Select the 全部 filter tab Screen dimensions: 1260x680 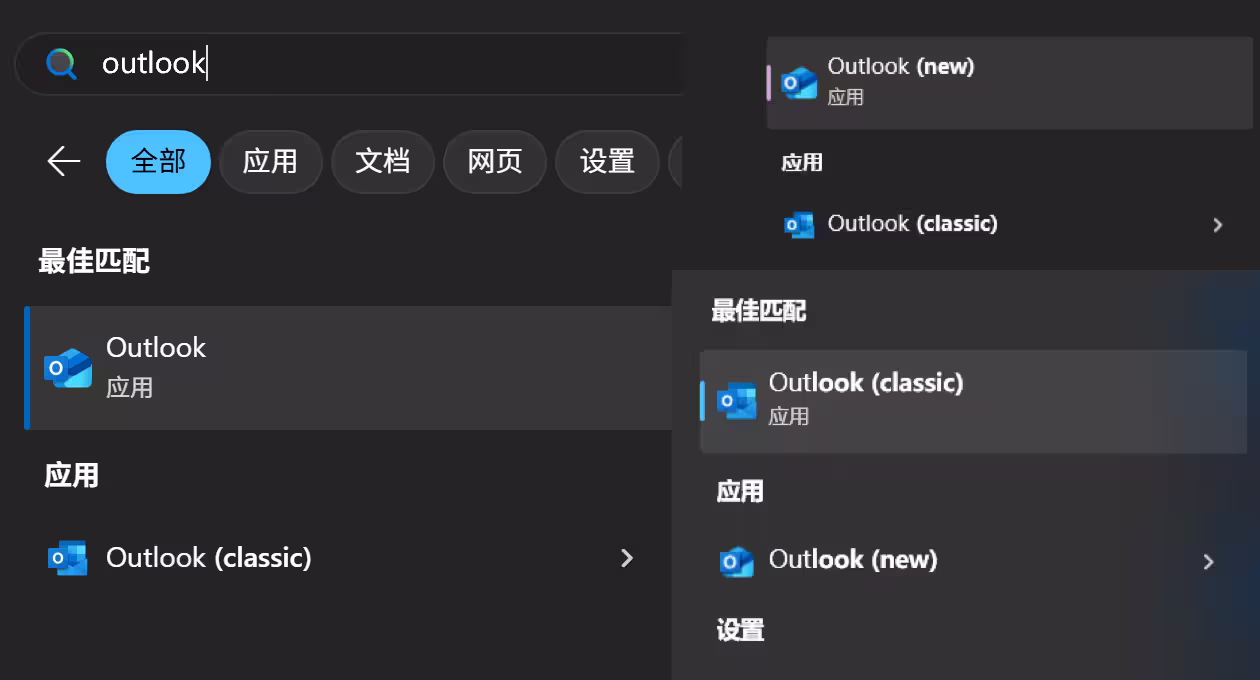(158, 161)
